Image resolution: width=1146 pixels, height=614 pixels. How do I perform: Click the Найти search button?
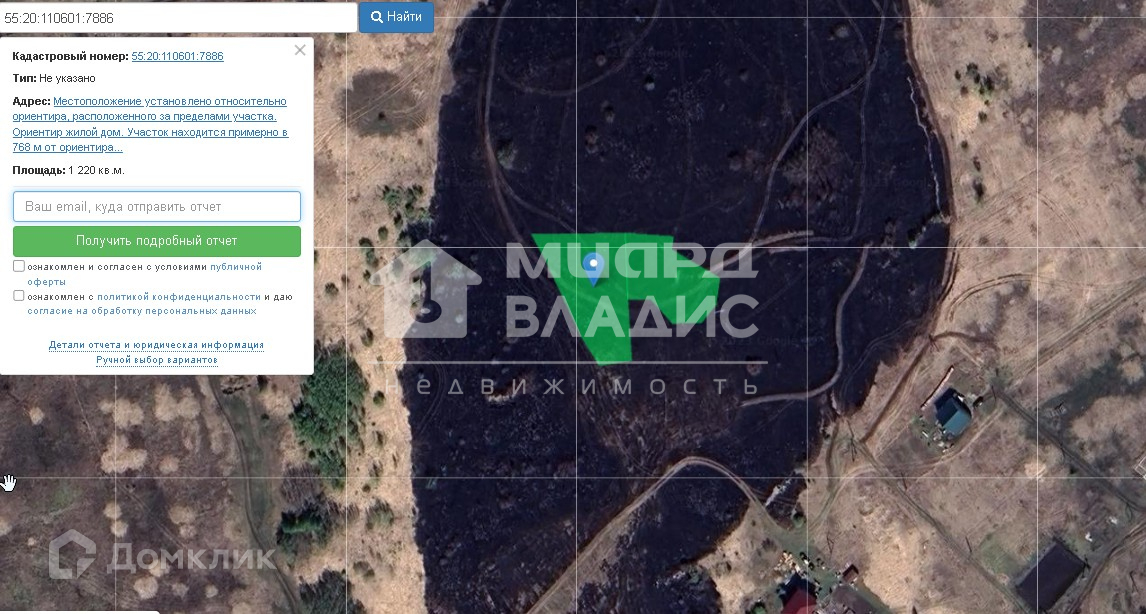(x=396, y=17)
